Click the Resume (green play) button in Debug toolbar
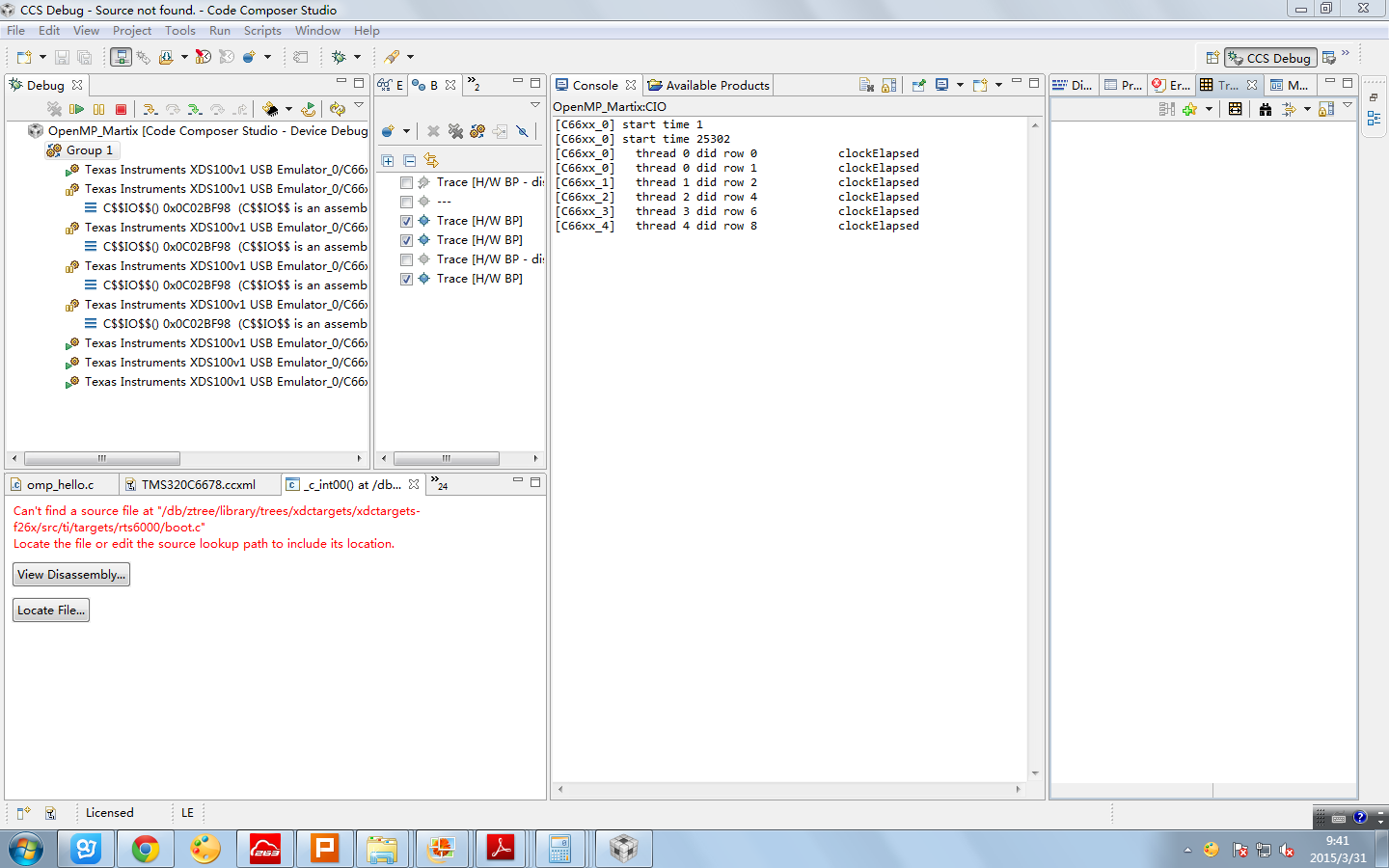The width and height of the screenshot is (1389, 868). pyautogui.click(x=76, y=109)
